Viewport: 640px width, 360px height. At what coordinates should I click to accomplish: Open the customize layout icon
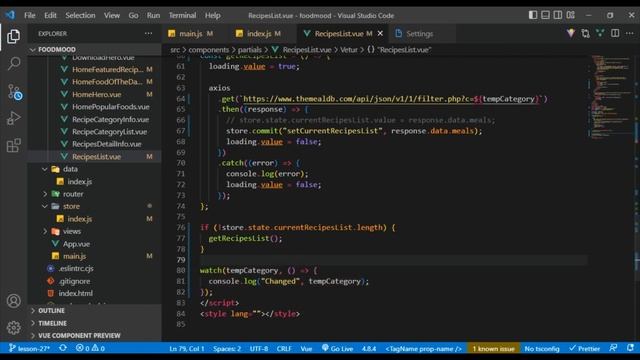tap(571, 15)
